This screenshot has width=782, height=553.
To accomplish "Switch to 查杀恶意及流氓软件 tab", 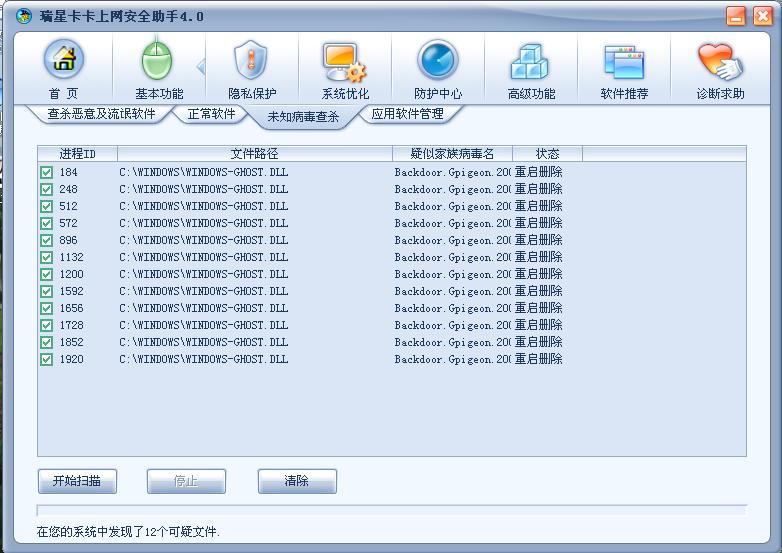I will point(101,114).
